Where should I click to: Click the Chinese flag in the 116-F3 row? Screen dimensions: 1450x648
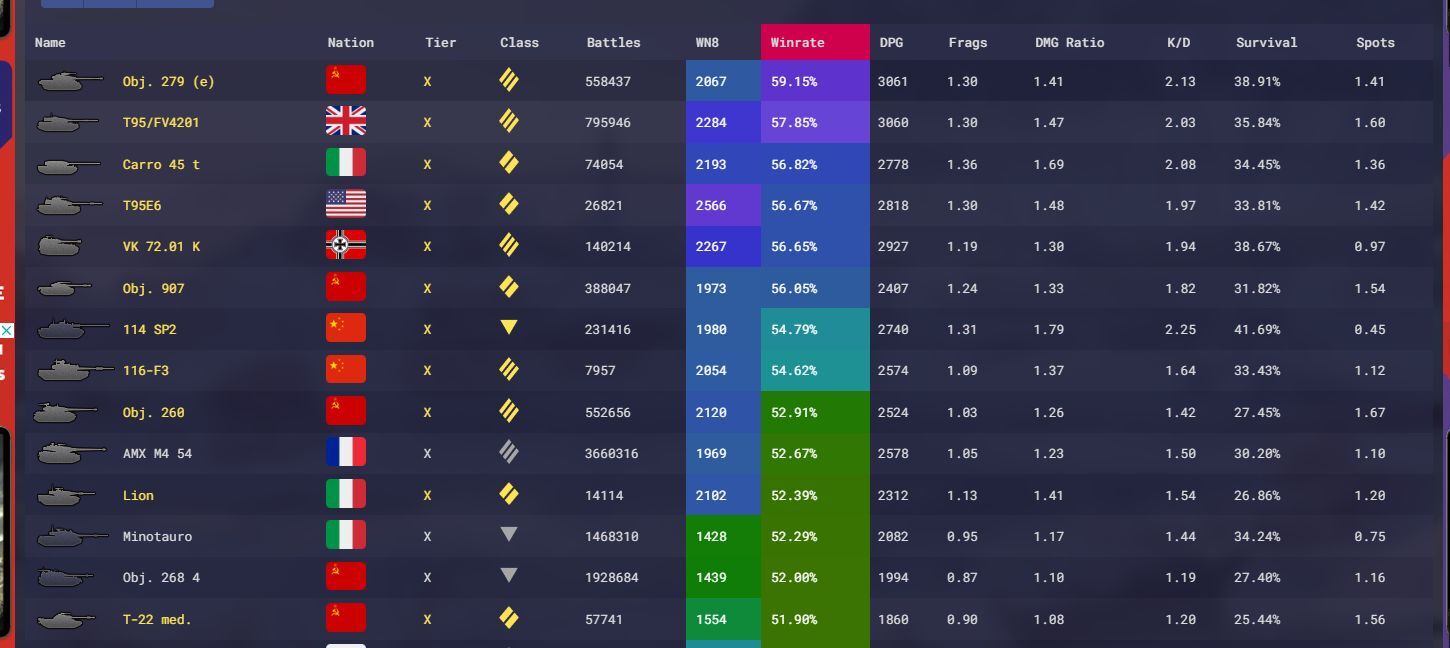point(346,370)
